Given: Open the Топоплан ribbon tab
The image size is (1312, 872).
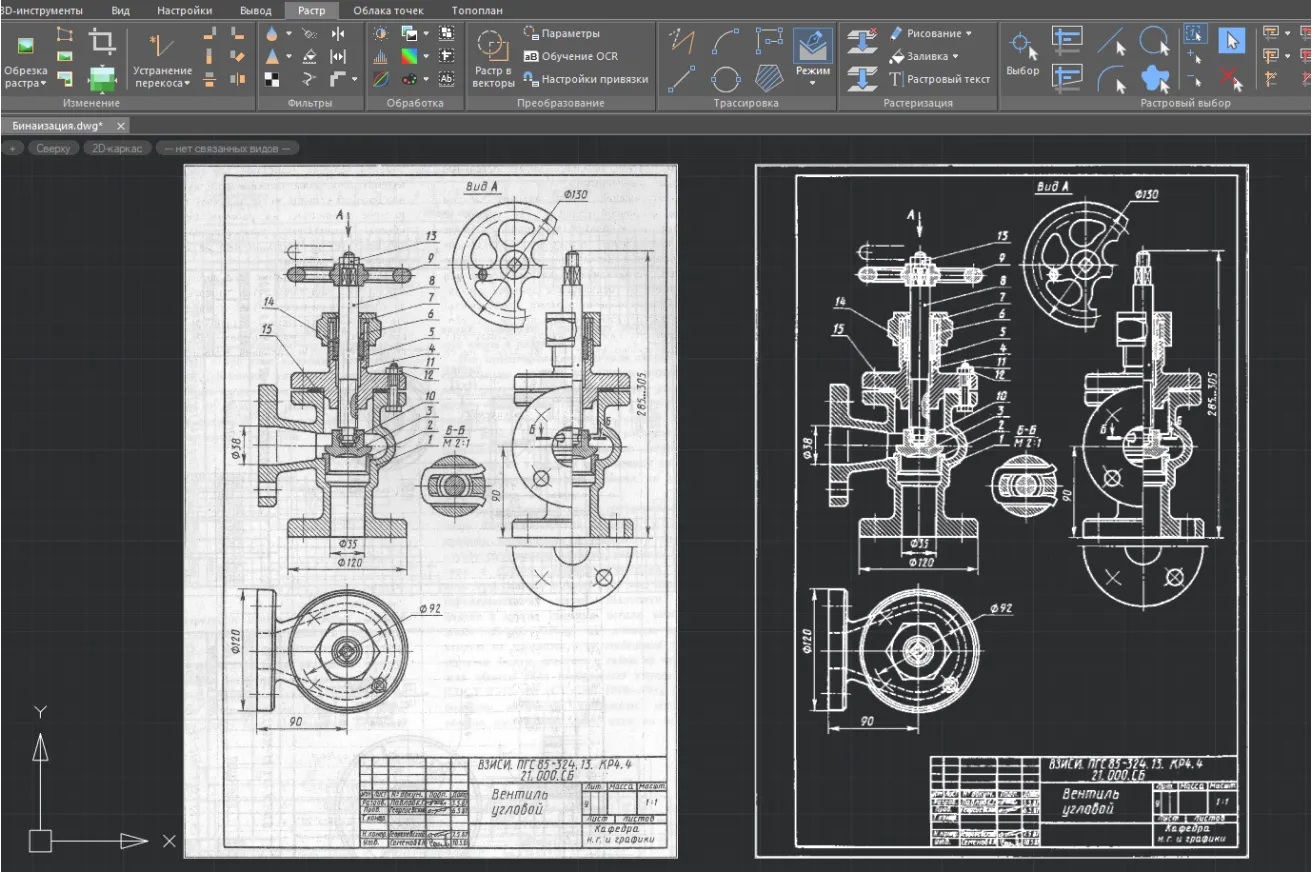Looking at the screenshot, I should click(x=477, y=10).
